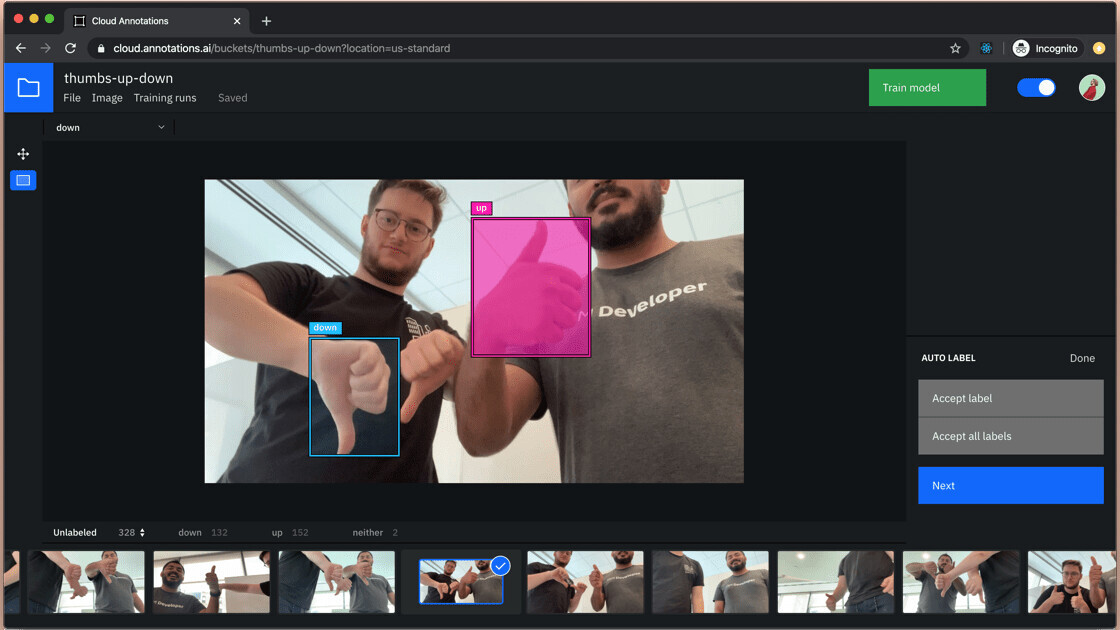Image resolution: width=1120 pixels, height=630 pixels.
Task: Select the pink 'up' bounding box
Action: [x=531, y=287]
